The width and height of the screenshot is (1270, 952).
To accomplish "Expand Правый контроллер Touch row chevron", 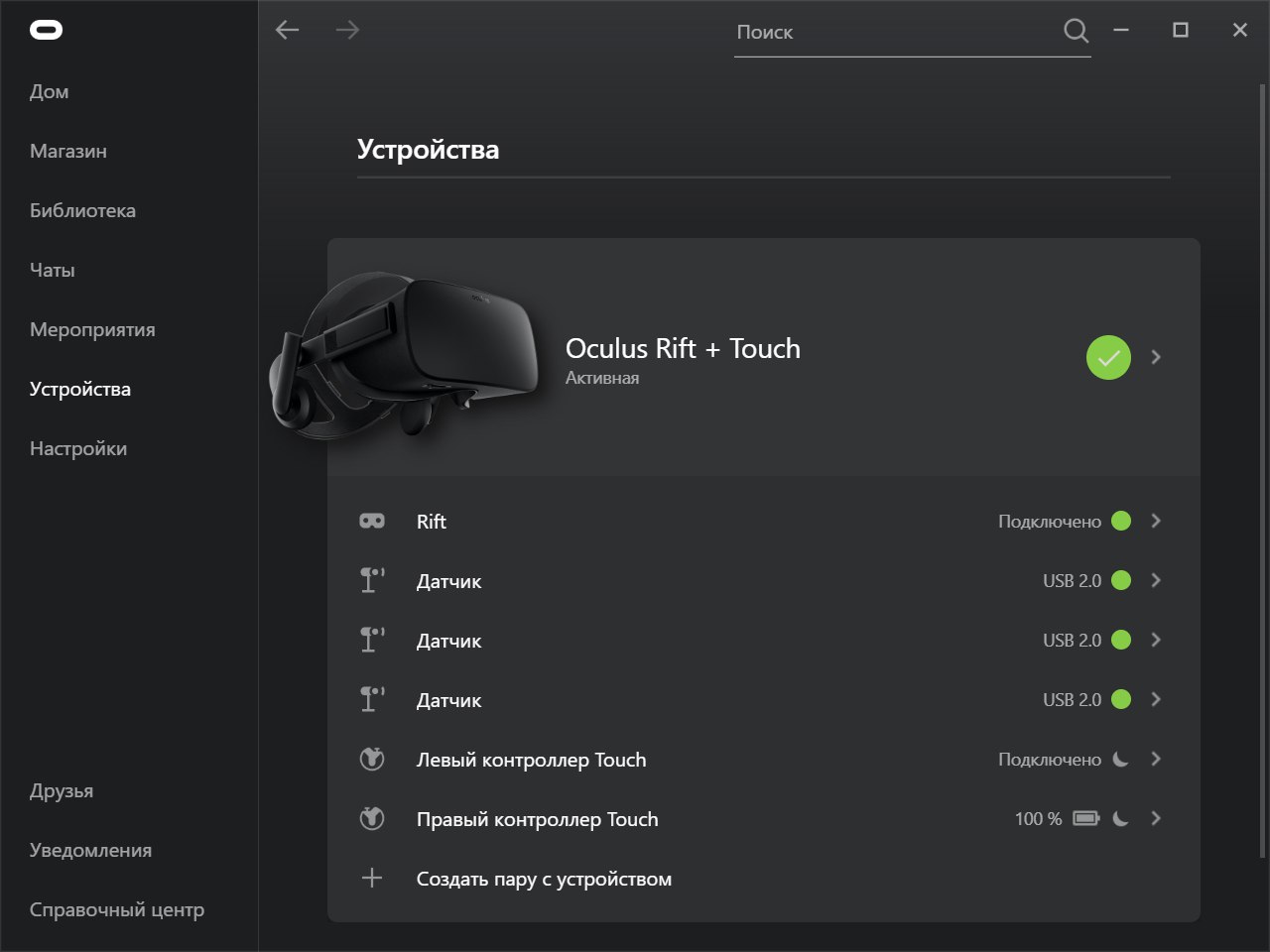I will pyautogui.click(x=1156, y=818).
